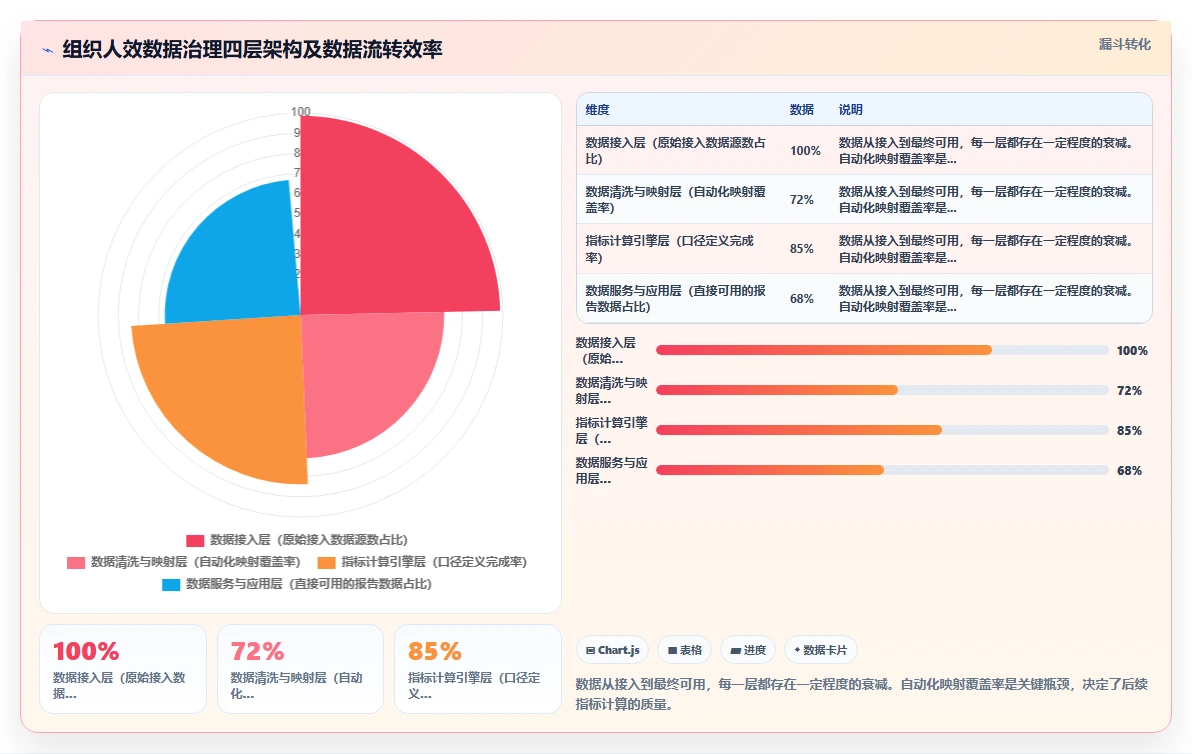Click the 数据 column header

(x=801, y=109)
